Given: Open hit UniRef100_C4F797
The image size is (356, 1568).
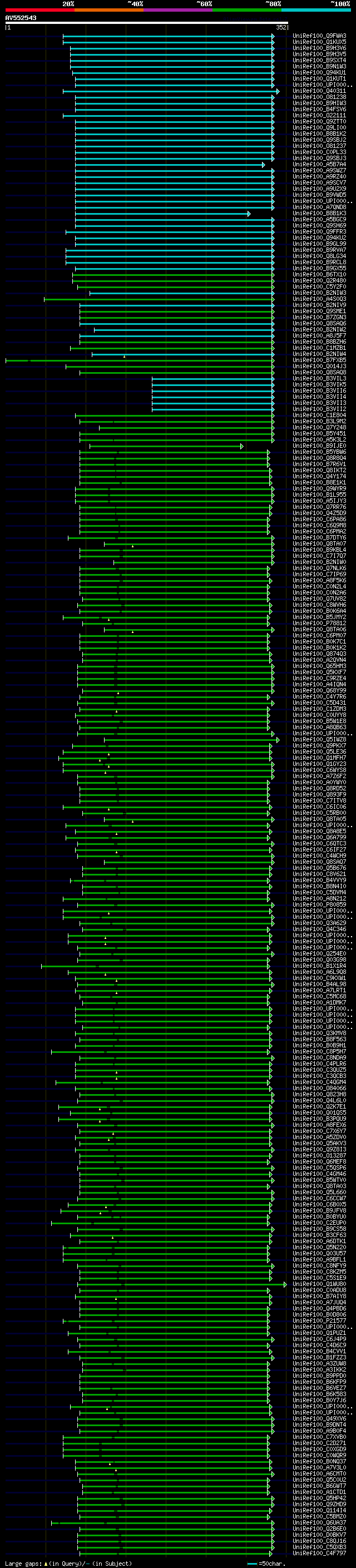Looking at the screenshot, I should point(319,1553).
